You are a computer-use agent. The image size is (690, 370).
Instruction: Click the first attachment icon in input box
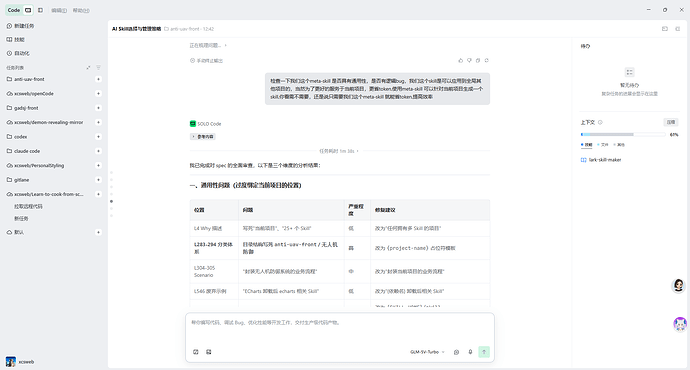tap(196, 352)
